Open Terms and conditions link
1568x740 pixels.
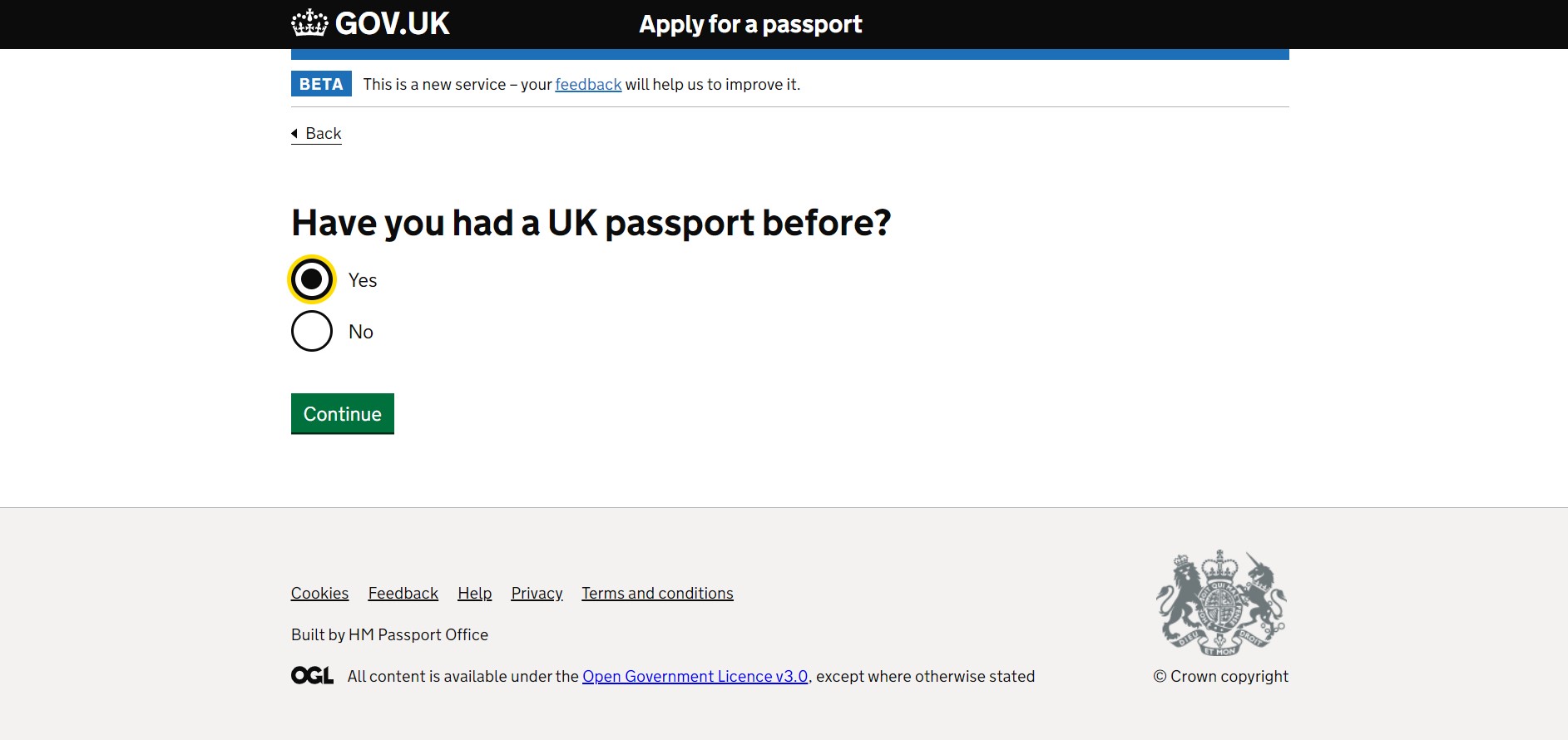pos(657,594)
